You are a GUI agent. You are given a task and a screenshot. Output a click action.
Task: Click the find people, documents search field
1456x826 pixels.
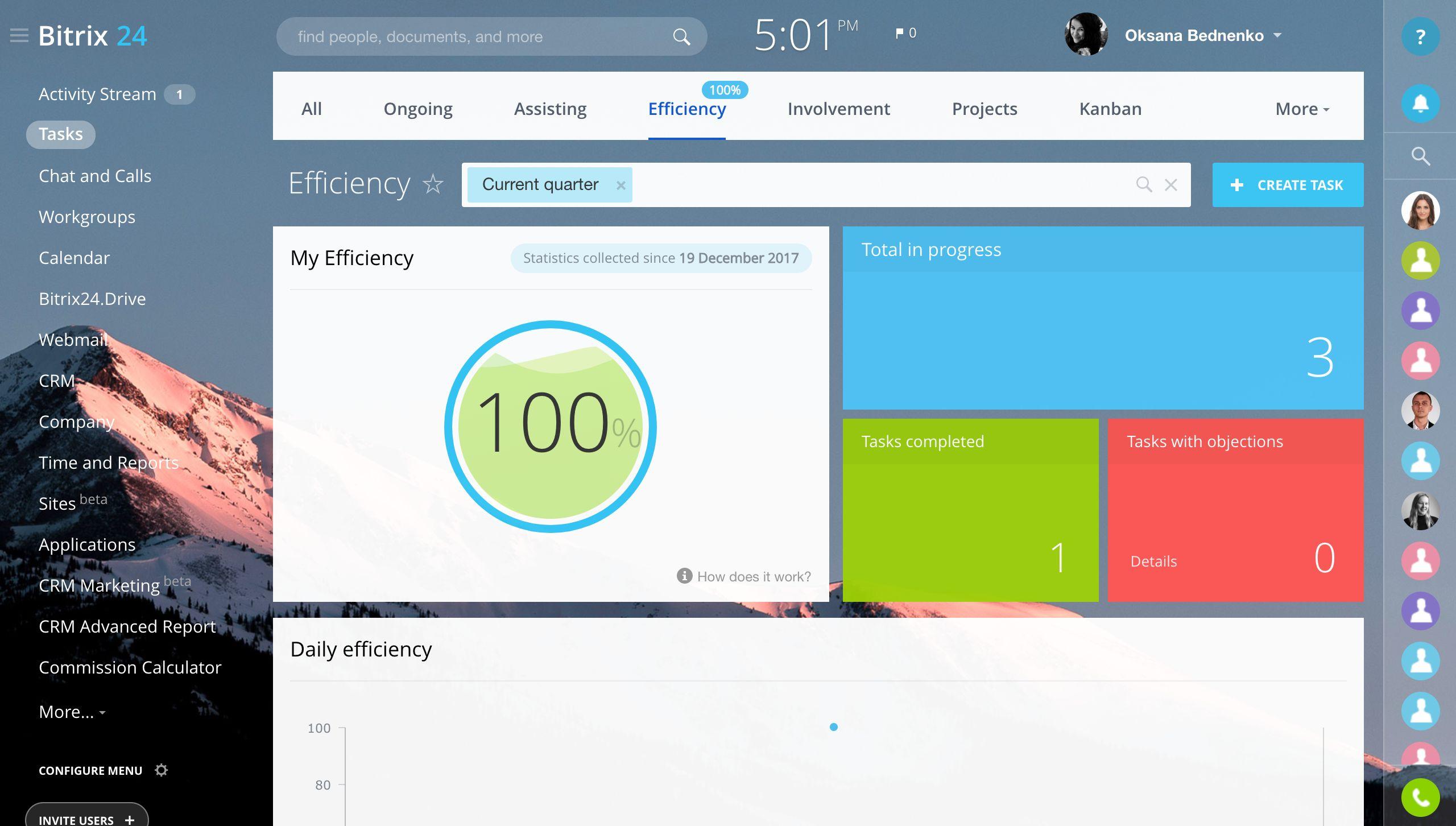(478, 36)
